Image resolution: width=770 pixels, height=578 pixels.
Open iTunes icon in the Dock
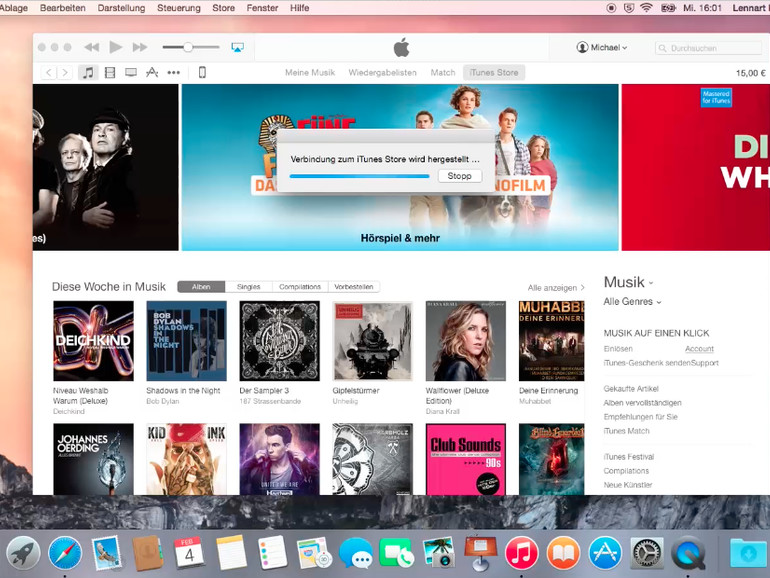(522, 553)
